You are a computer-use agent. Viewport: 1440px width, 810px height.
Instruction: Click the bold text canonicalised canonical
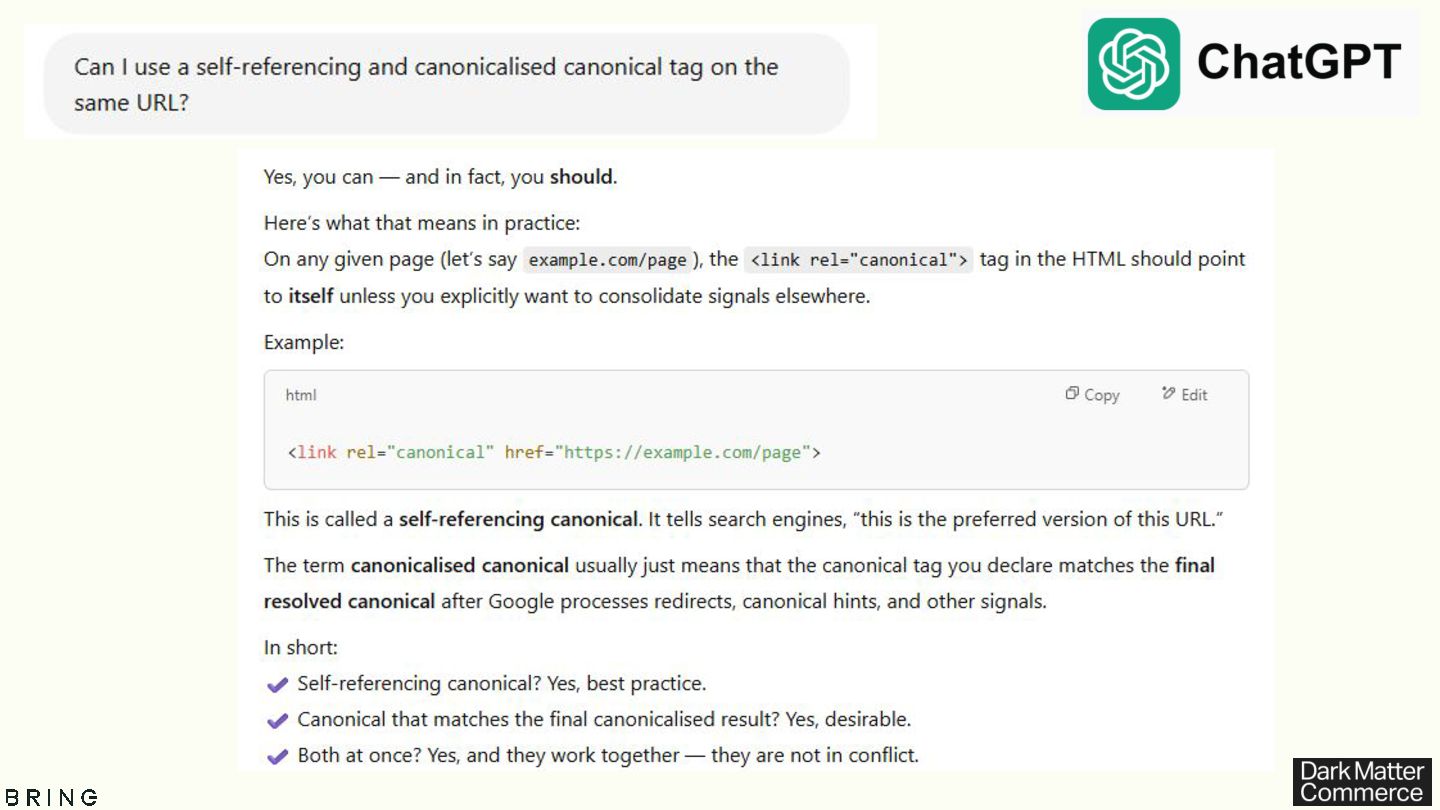tap(459, 566)
